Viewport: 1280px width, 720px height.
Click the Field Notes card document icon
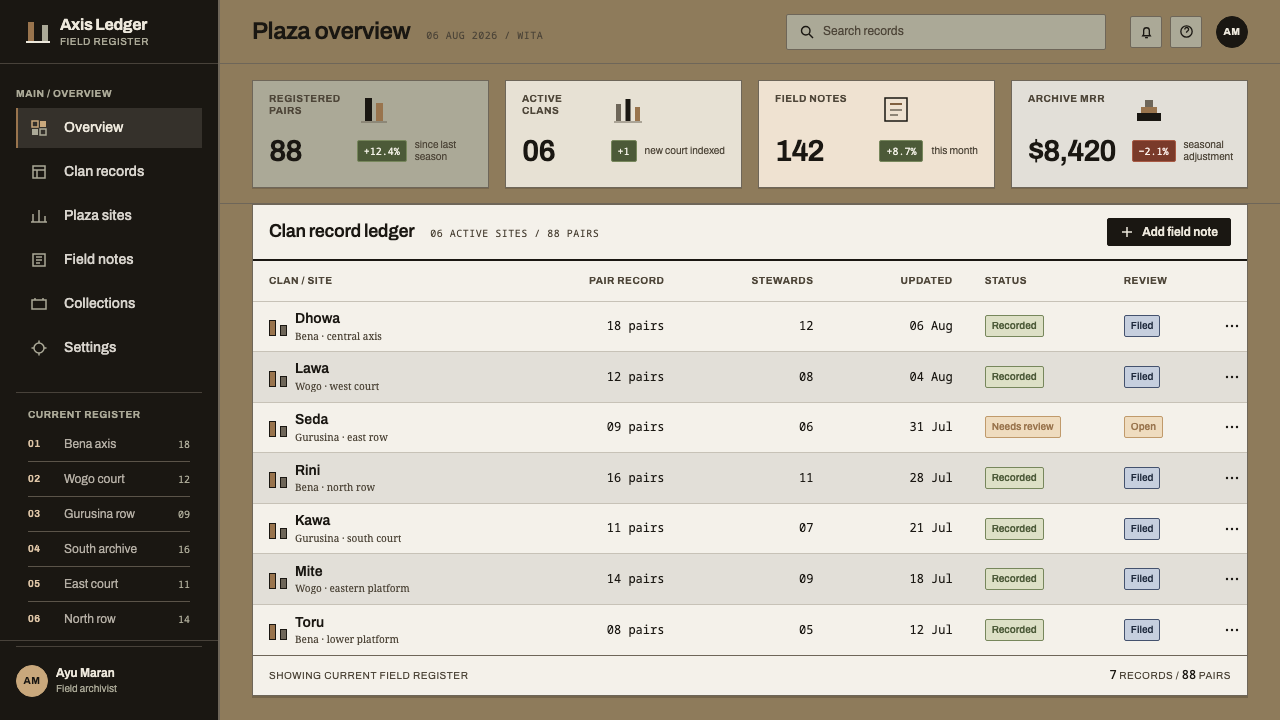point(896,109)
